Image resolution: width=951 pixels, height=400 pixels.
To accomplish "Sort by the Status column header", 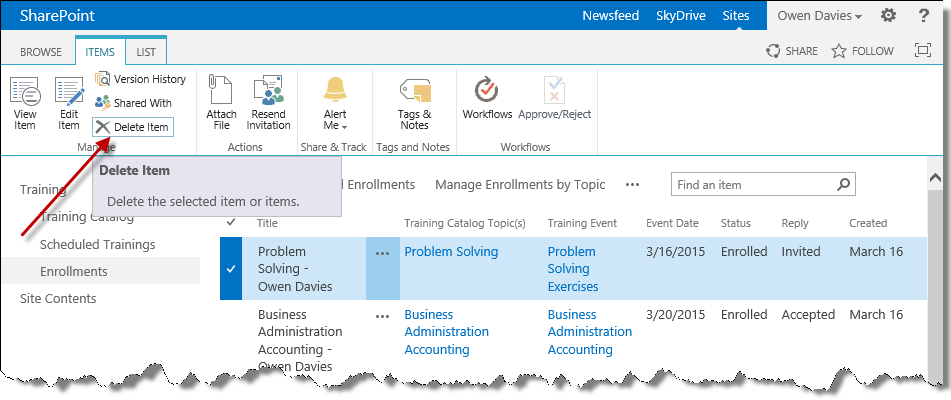I will [x=736, y=223].
